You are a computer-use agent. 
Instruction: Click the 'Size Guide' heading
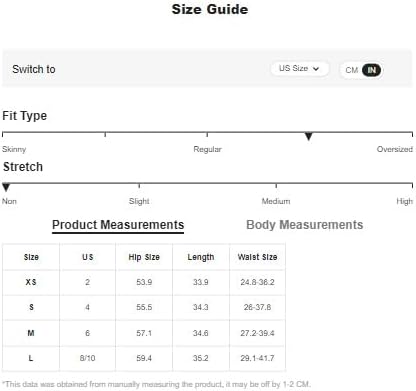pos(210,9)
